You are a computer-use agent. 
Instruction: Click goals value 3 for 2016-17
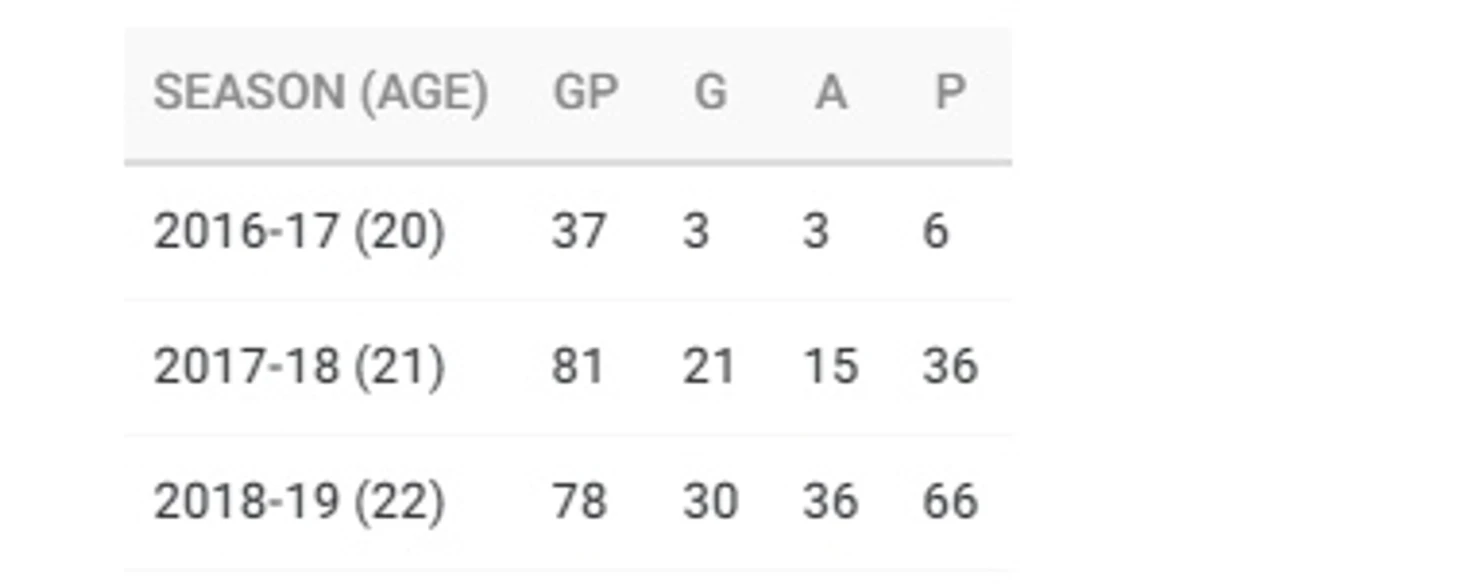point(696,232)
